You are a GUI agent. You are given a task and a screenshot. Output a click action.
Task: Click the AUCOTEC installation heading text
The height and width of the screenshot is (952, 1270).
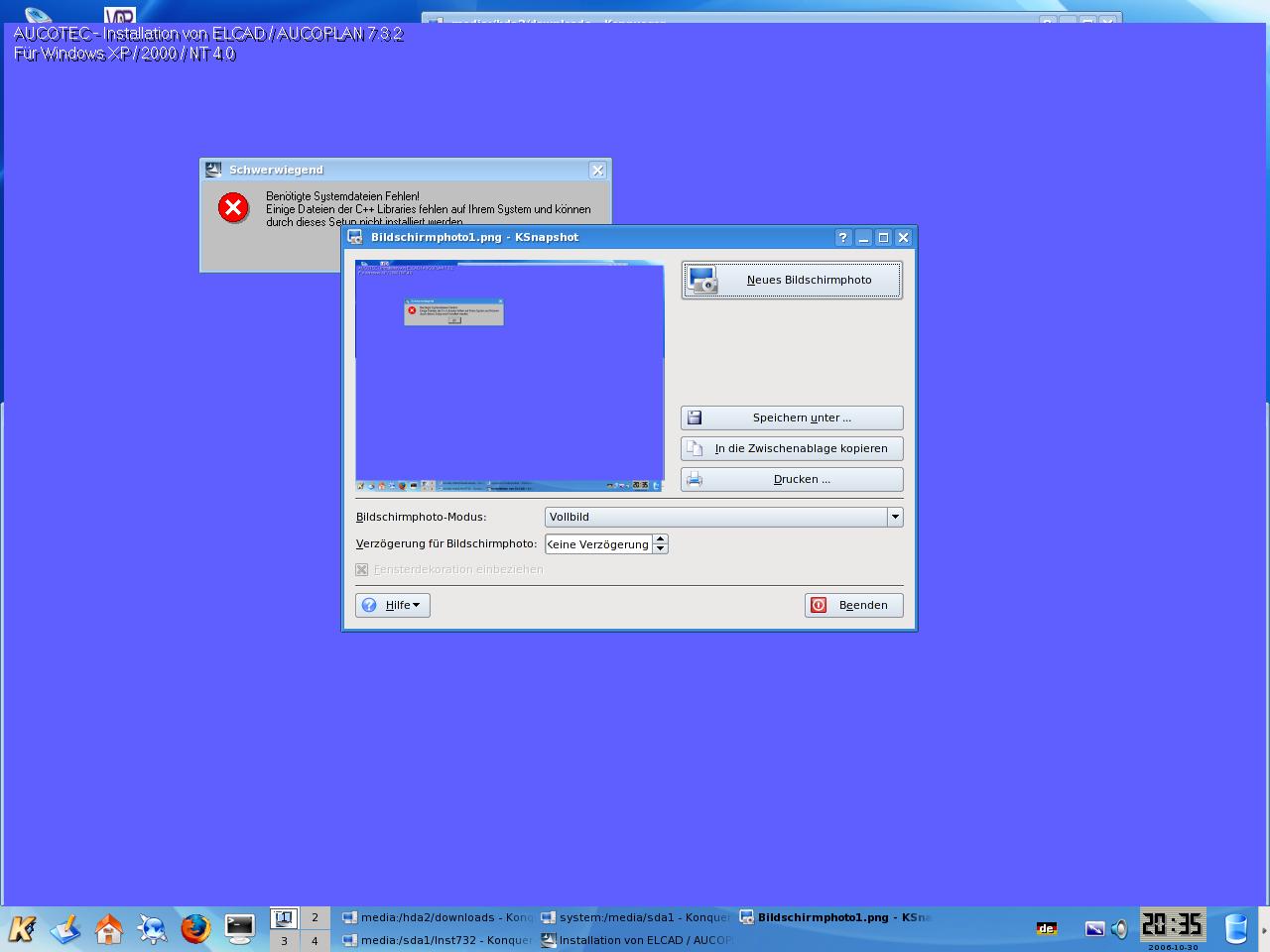tap(208, 34)
